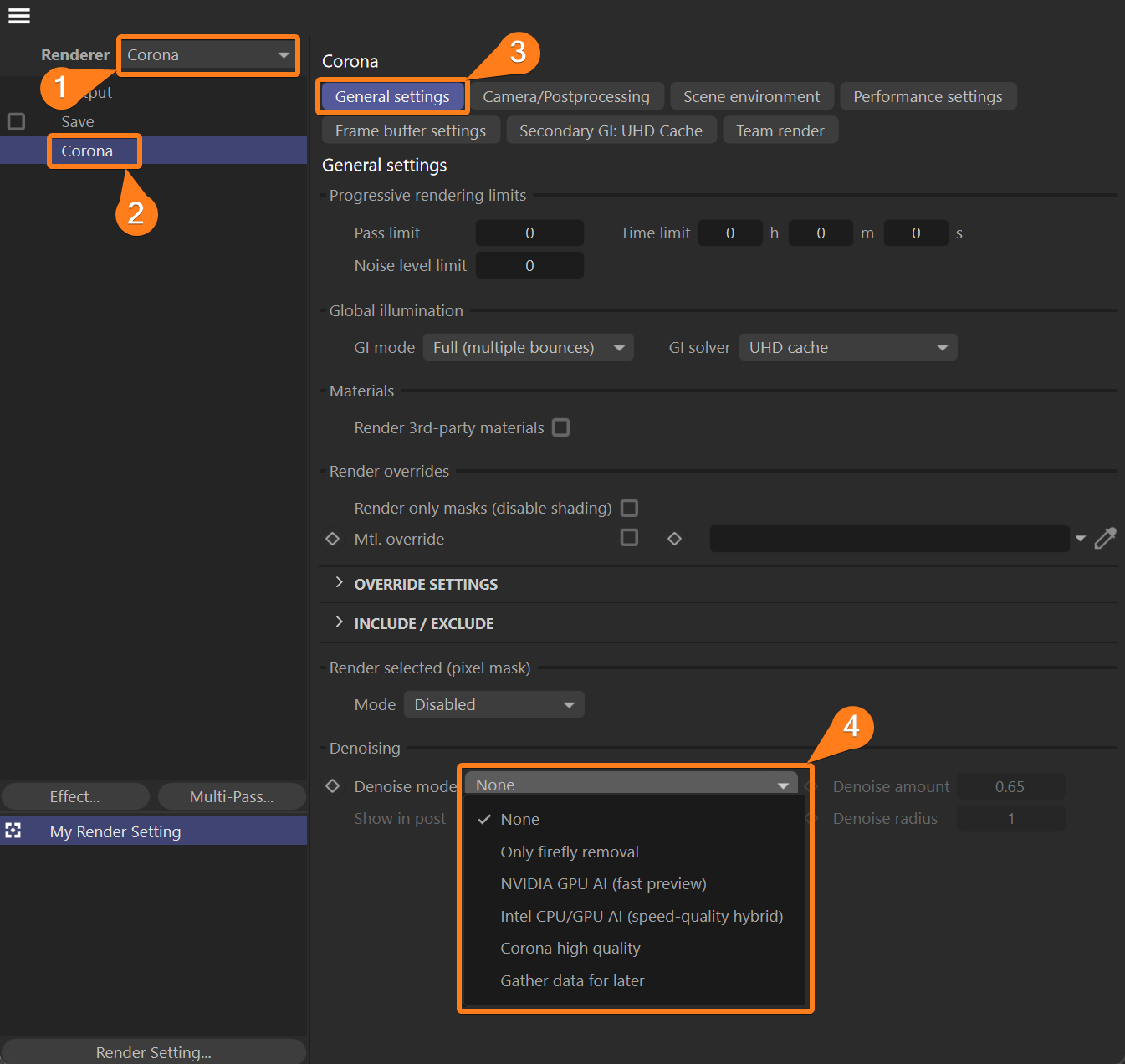Click the arrow beside the material override field

pyautogui.click(x=1080, y=539)
